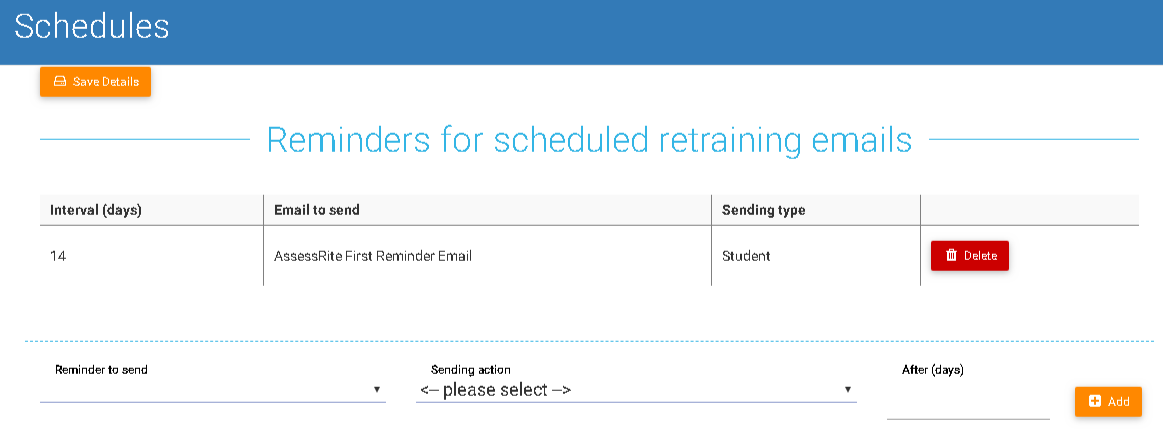Click the Sending type column header
This screenshot has height=448, width=1163.
[764, 210]
